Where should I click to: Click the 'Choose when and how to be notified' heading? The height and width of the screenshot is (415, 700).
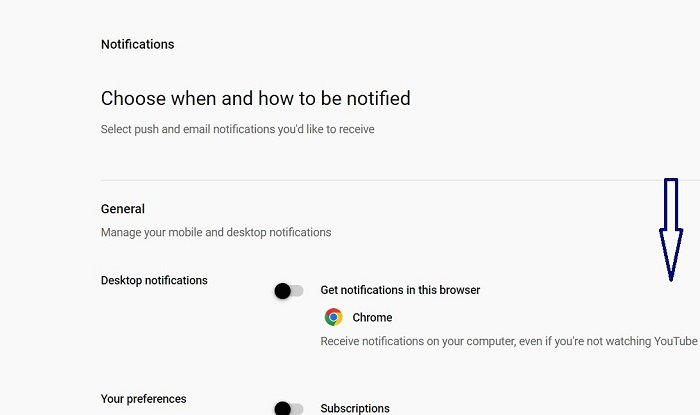255,98
